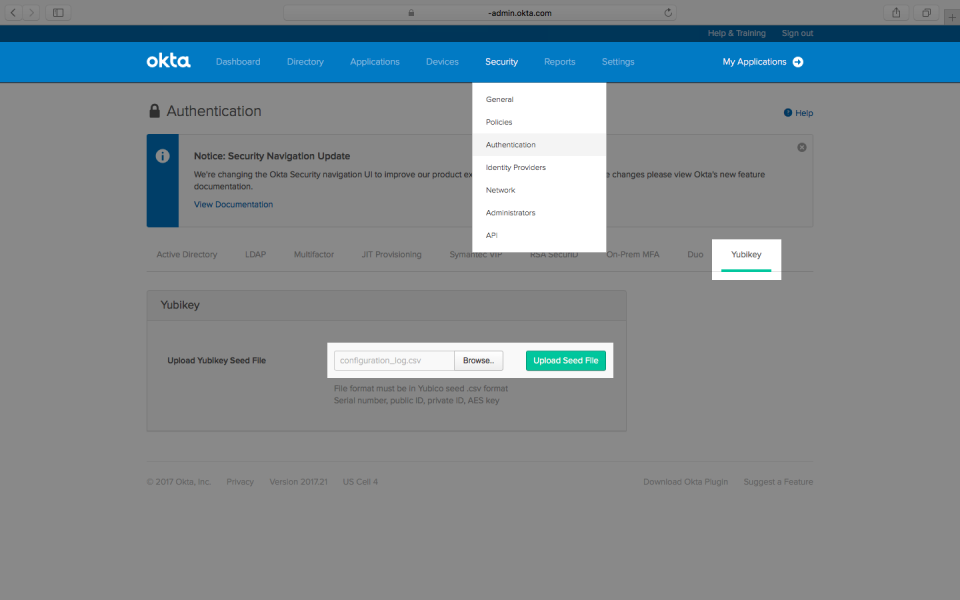The image size is (960, 600).
Task: Open the Security dropdown menu
Action: (x=501, y=62)
